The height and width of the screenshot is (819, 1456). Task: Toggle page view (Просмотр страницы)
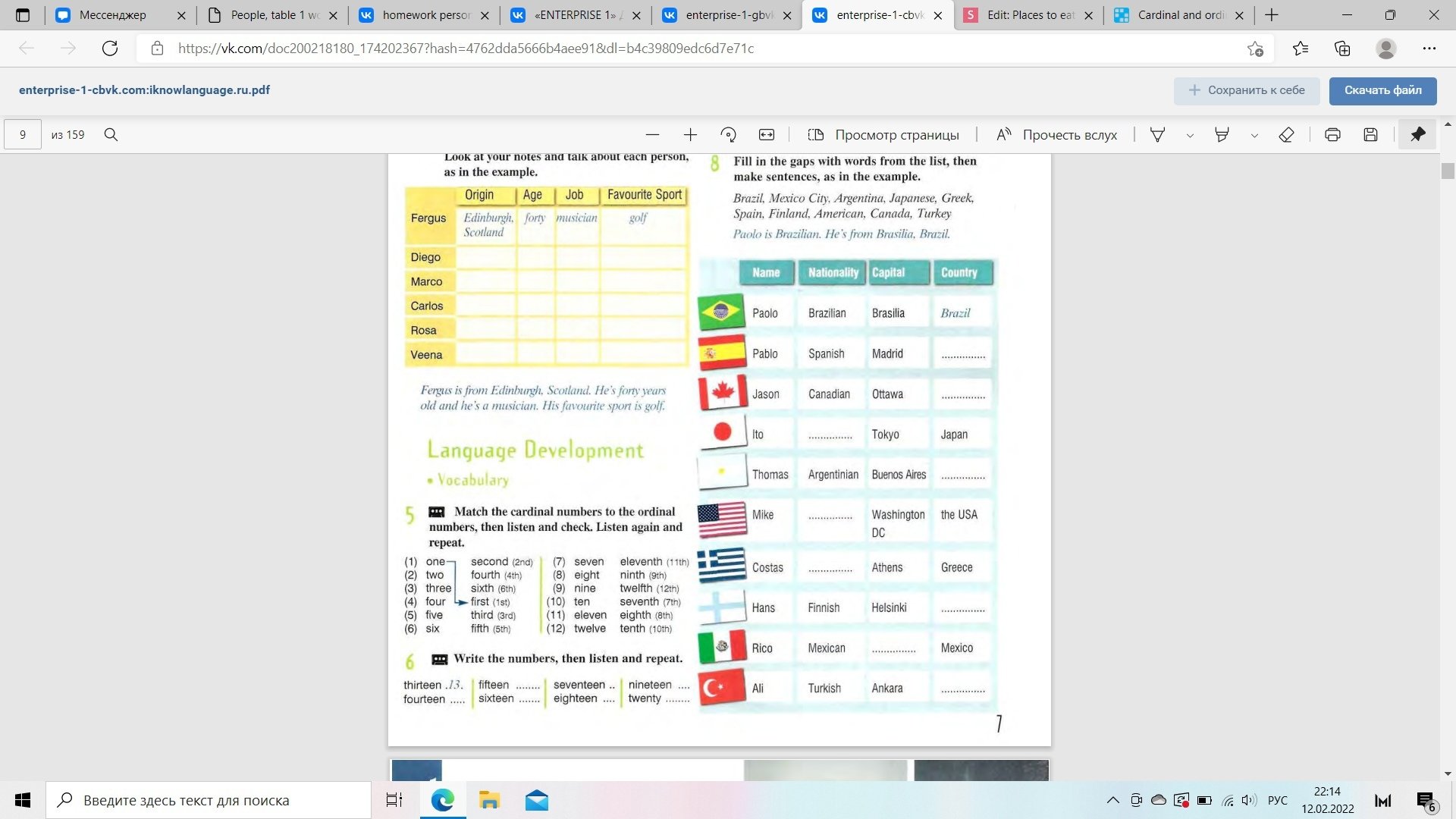click(x=883, y=135)
